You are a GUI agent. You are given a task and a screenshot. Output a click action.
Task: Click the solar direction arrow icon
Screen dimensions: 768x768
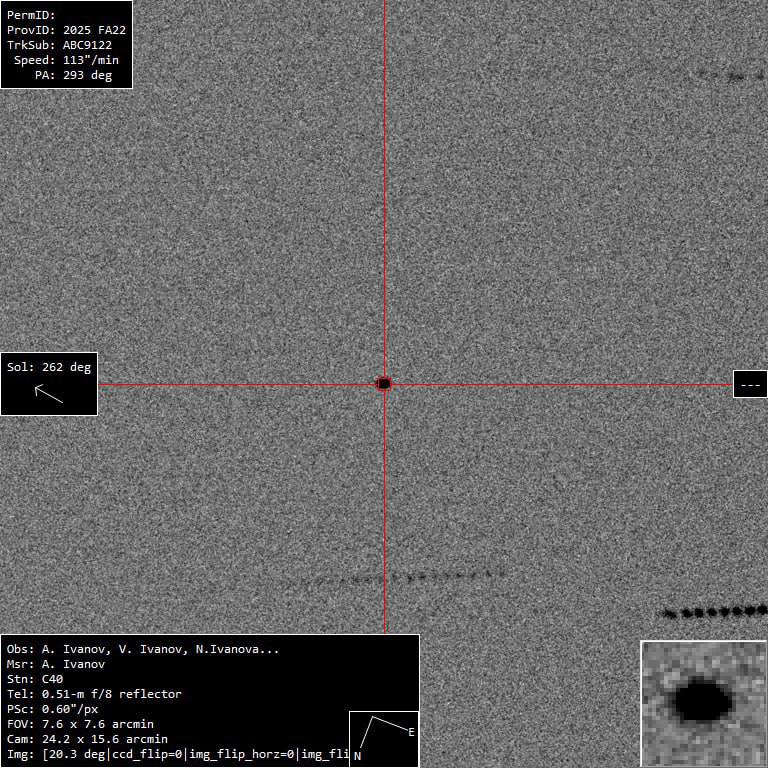coord(48,394)
